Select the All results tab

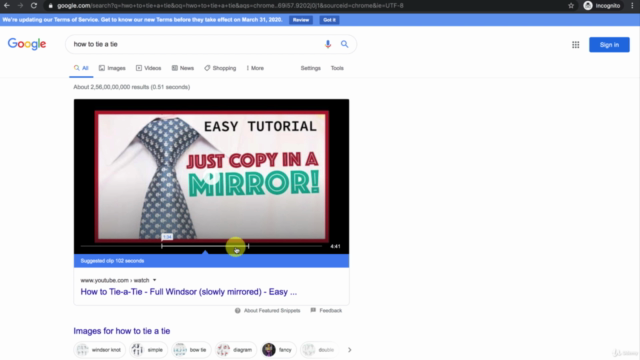[x=81, y=68]
